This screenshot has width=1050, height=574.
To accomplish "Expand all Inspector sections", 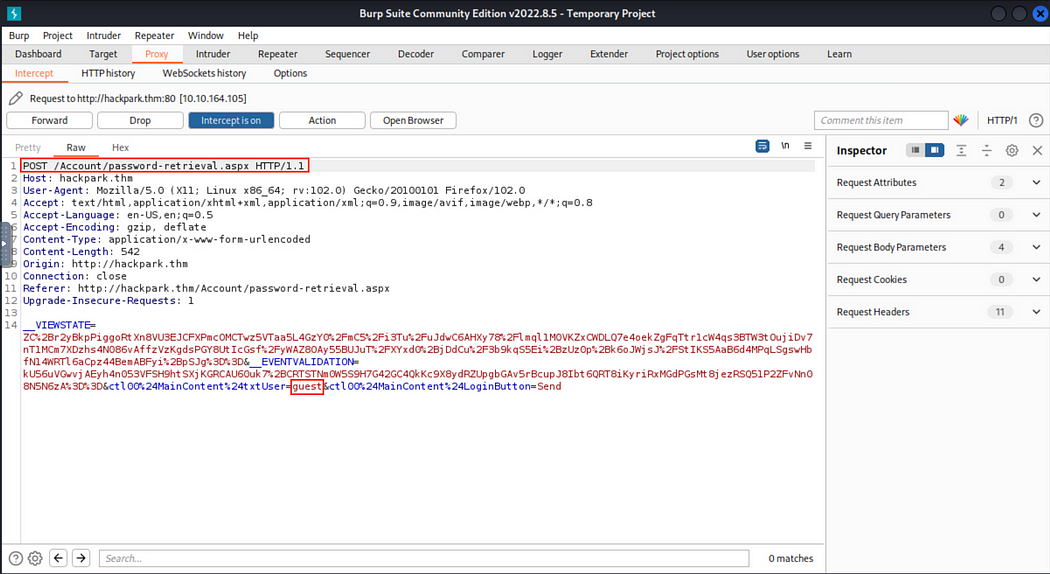I will [961, 150].
